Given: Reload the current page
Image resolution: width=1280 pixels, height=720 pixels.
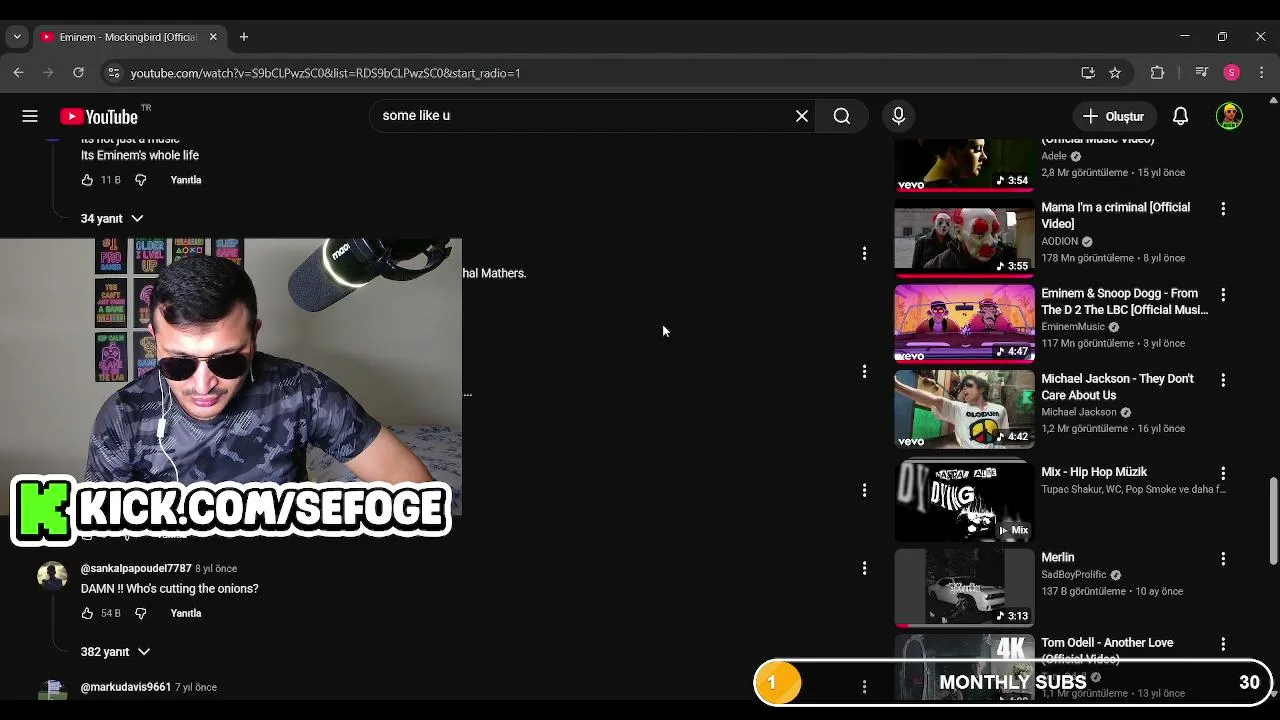Looking at the screenshot, I should click(78, 73).
